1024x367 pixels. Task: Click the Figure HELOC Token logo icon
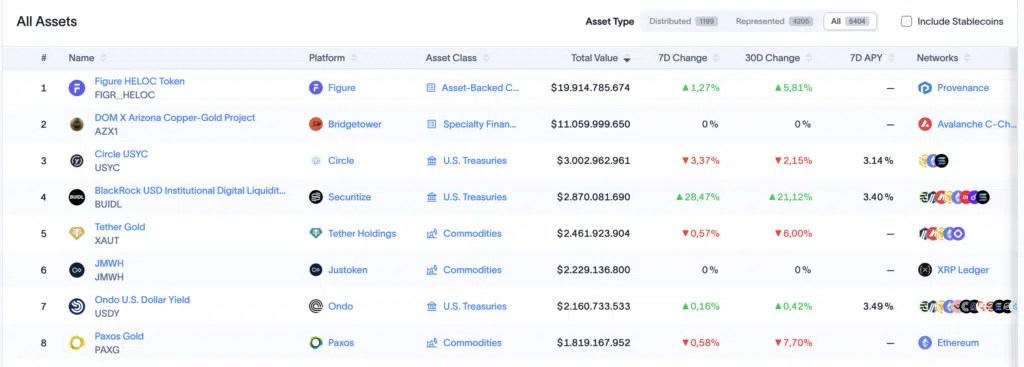click(x=77, y=88)
